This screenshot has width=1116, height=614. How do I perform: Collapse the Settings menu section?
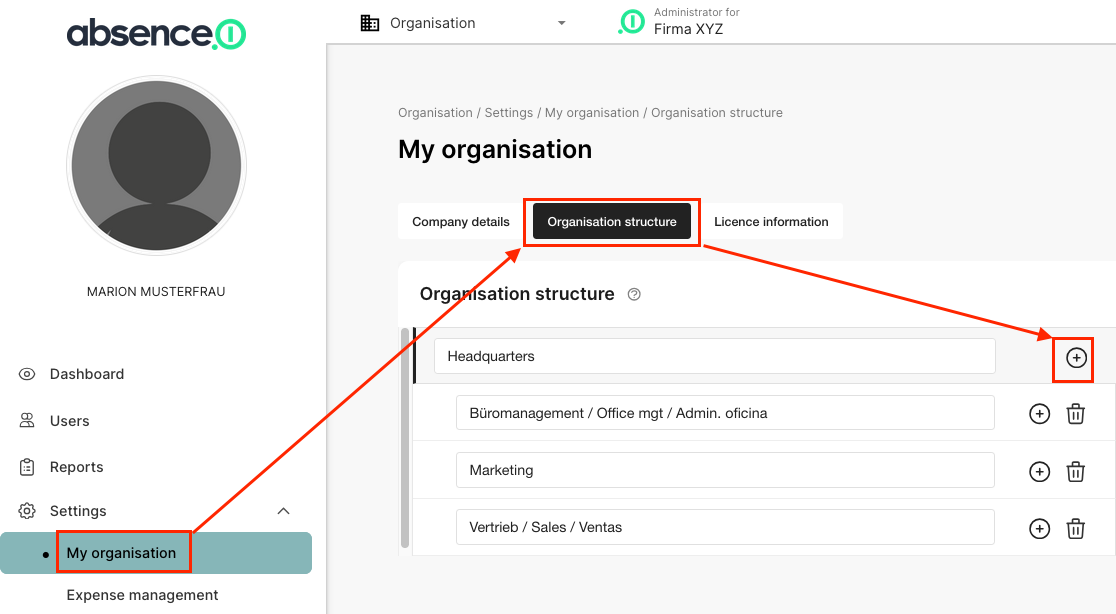[283, 511]
